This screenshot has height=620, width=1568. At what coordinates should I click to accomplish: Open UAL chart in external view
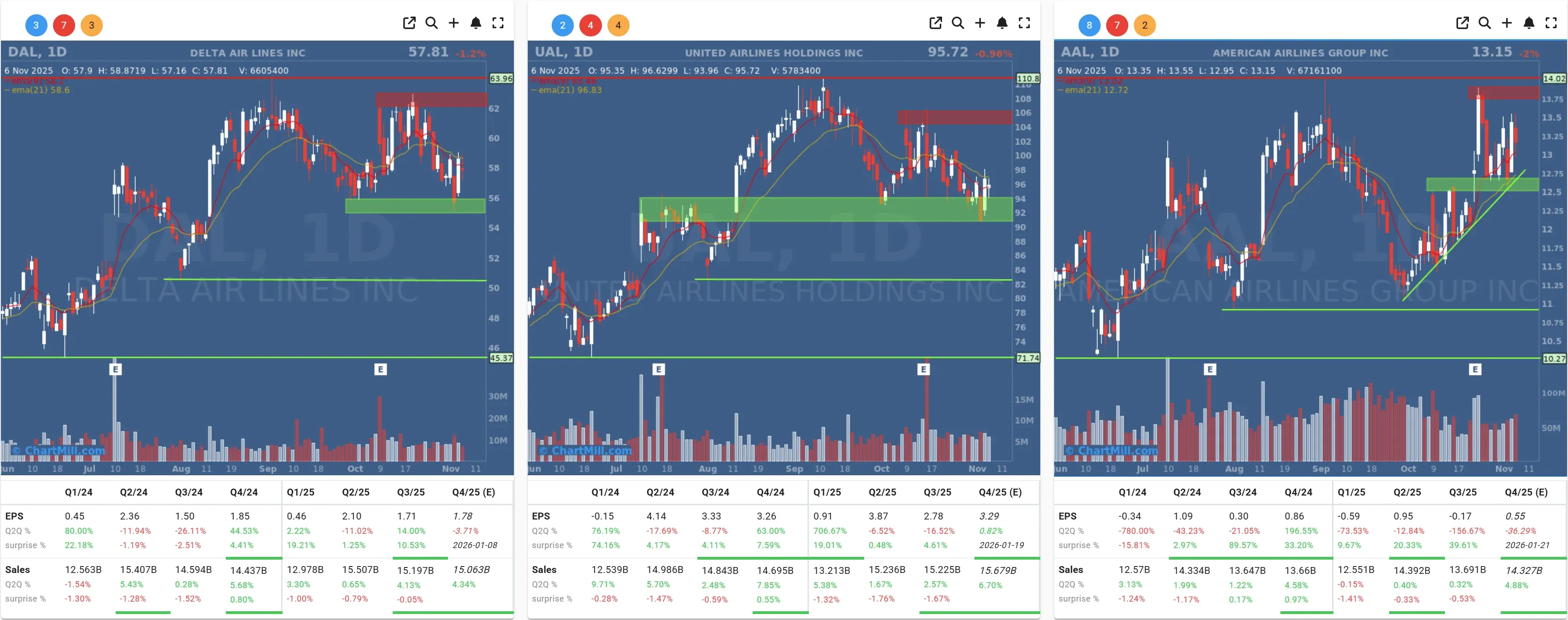tap(936, 23)
